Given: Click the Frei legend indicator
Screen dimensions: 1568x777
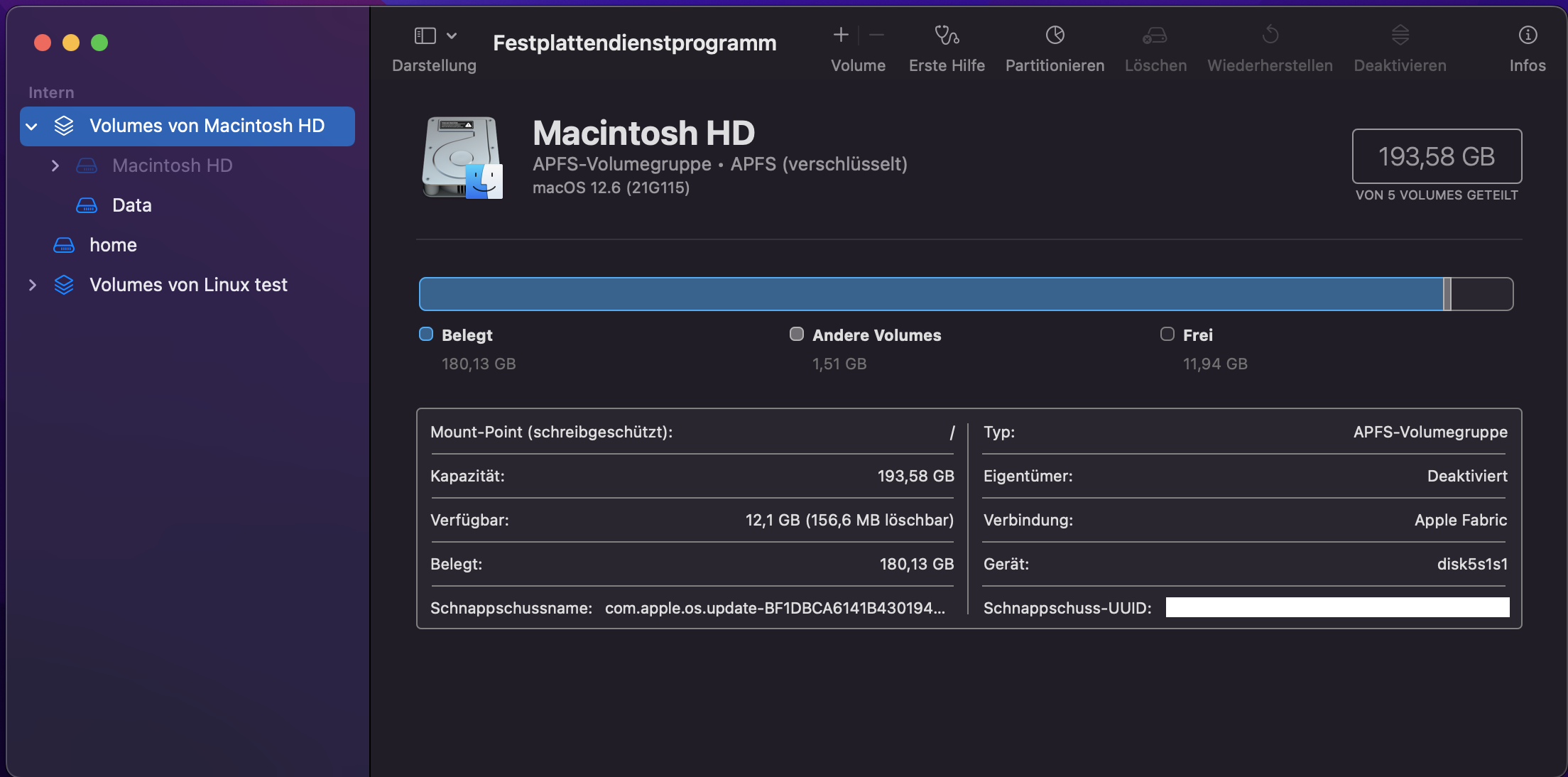Looking at the screenshot, I should [x=1167, y=334].
